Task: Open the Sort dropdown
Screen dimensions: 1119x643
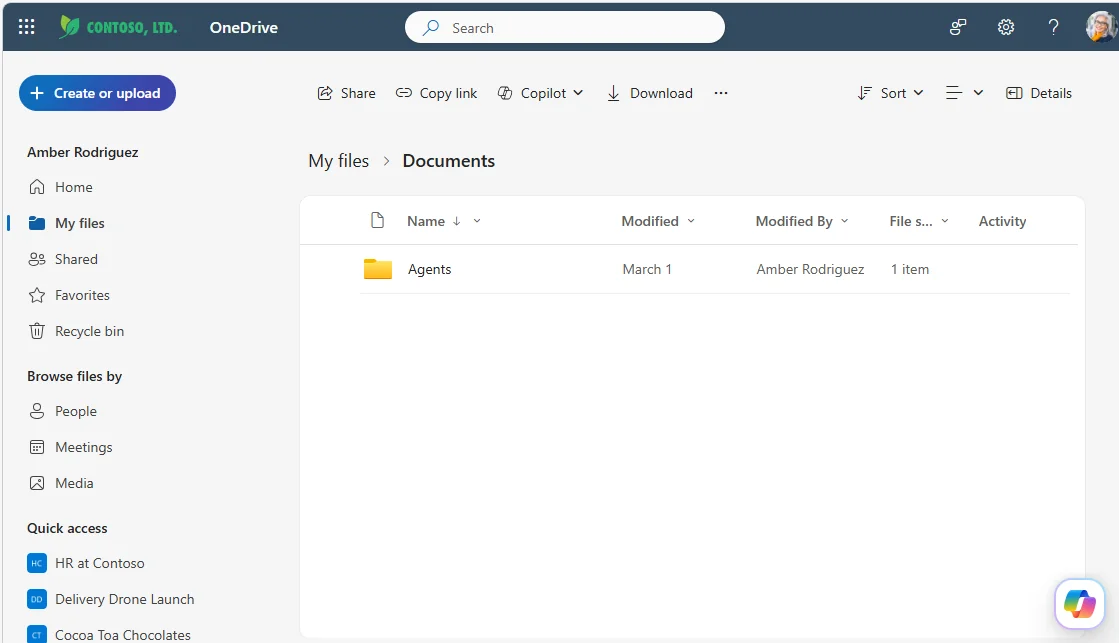Action: pyautogui.click(x=891, y=93)
